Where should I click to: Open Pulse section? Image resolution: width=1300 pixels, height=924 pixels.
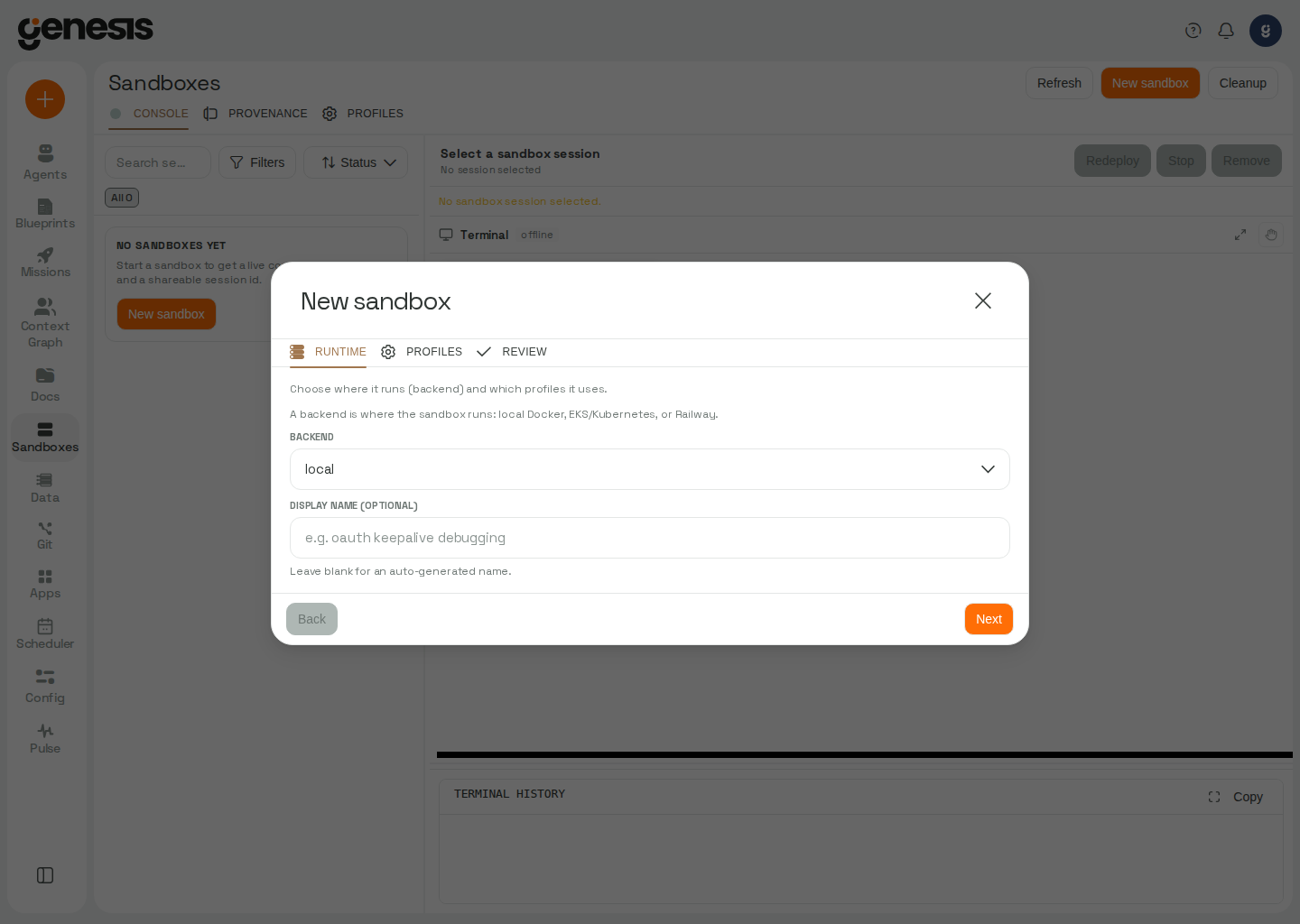pos(45,738)
